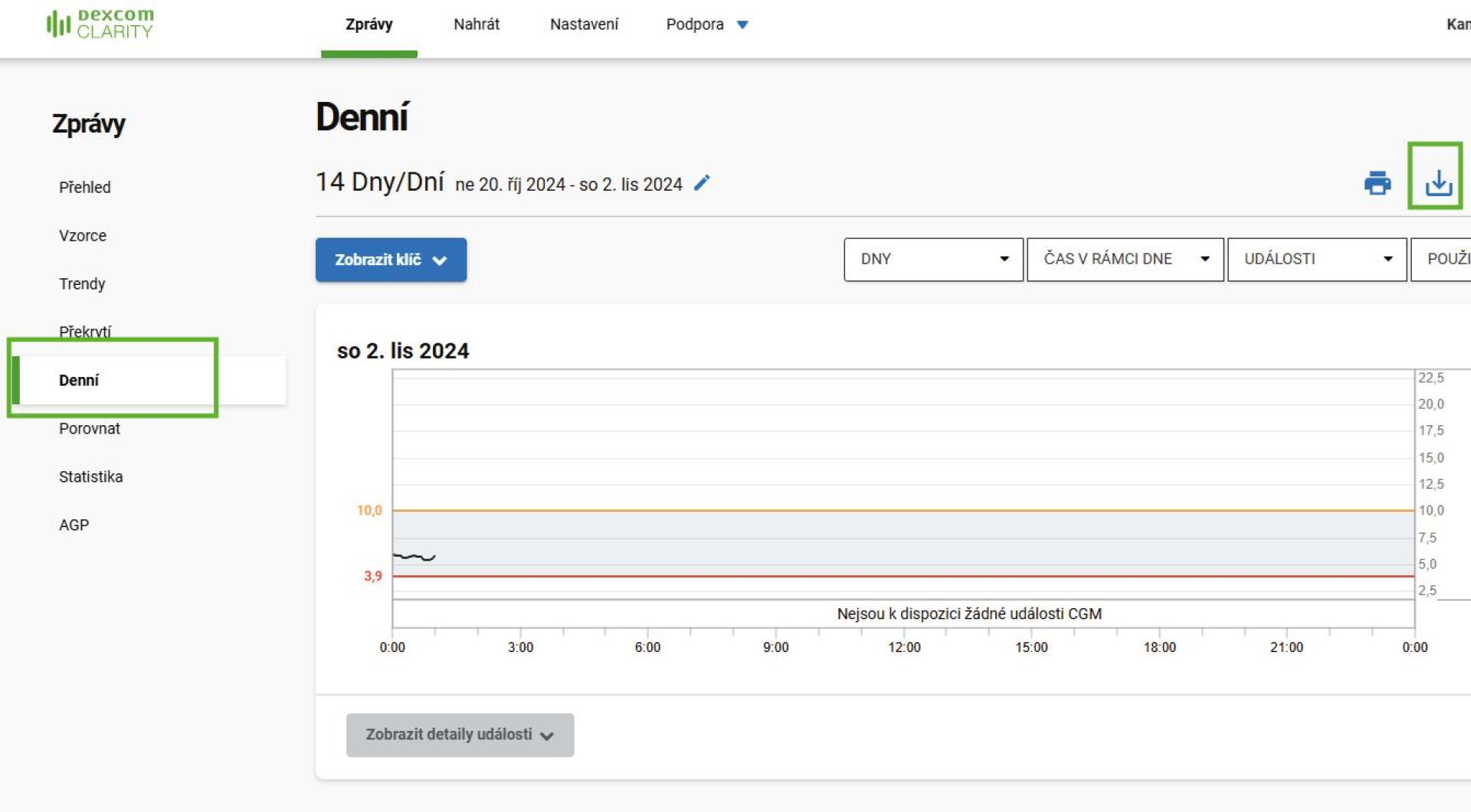This screenshot has width=1471, height=812.
Task: Click the print report icon
Action: (x=1377, y=183)
